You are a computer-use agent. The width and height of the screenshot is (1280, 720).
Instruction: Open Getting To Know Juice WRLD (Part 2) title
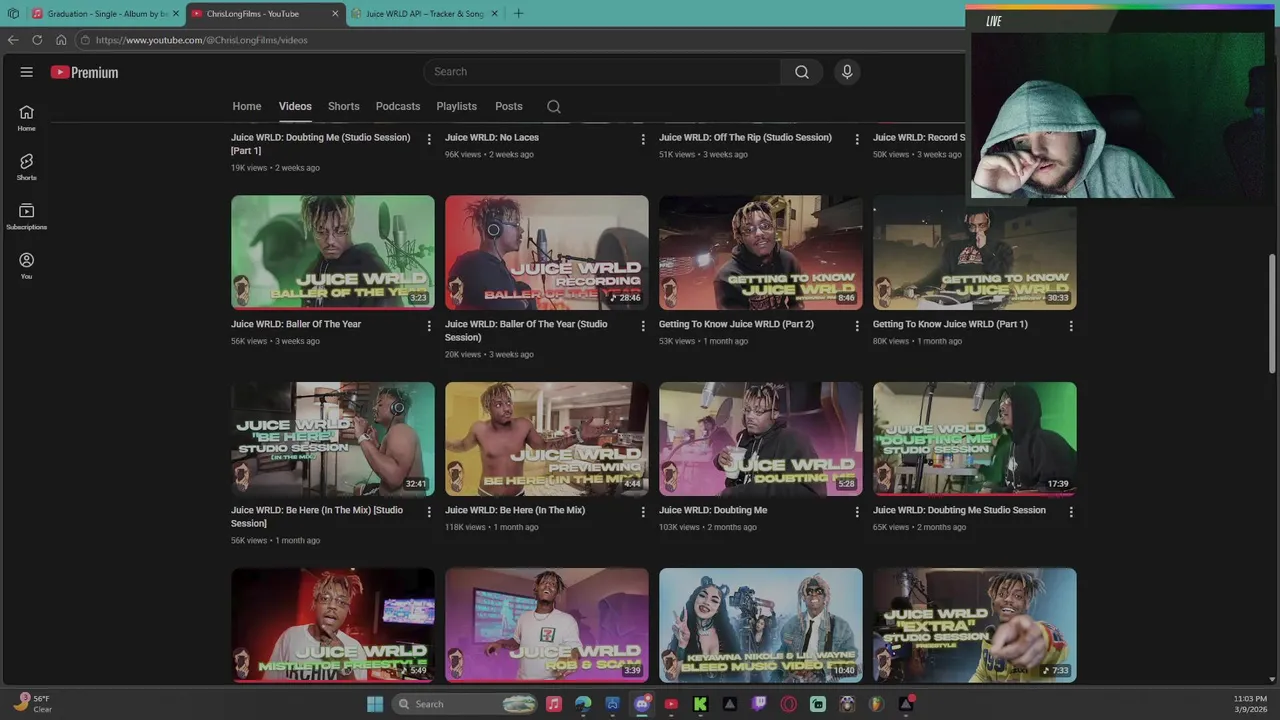(x=736, y=324)
